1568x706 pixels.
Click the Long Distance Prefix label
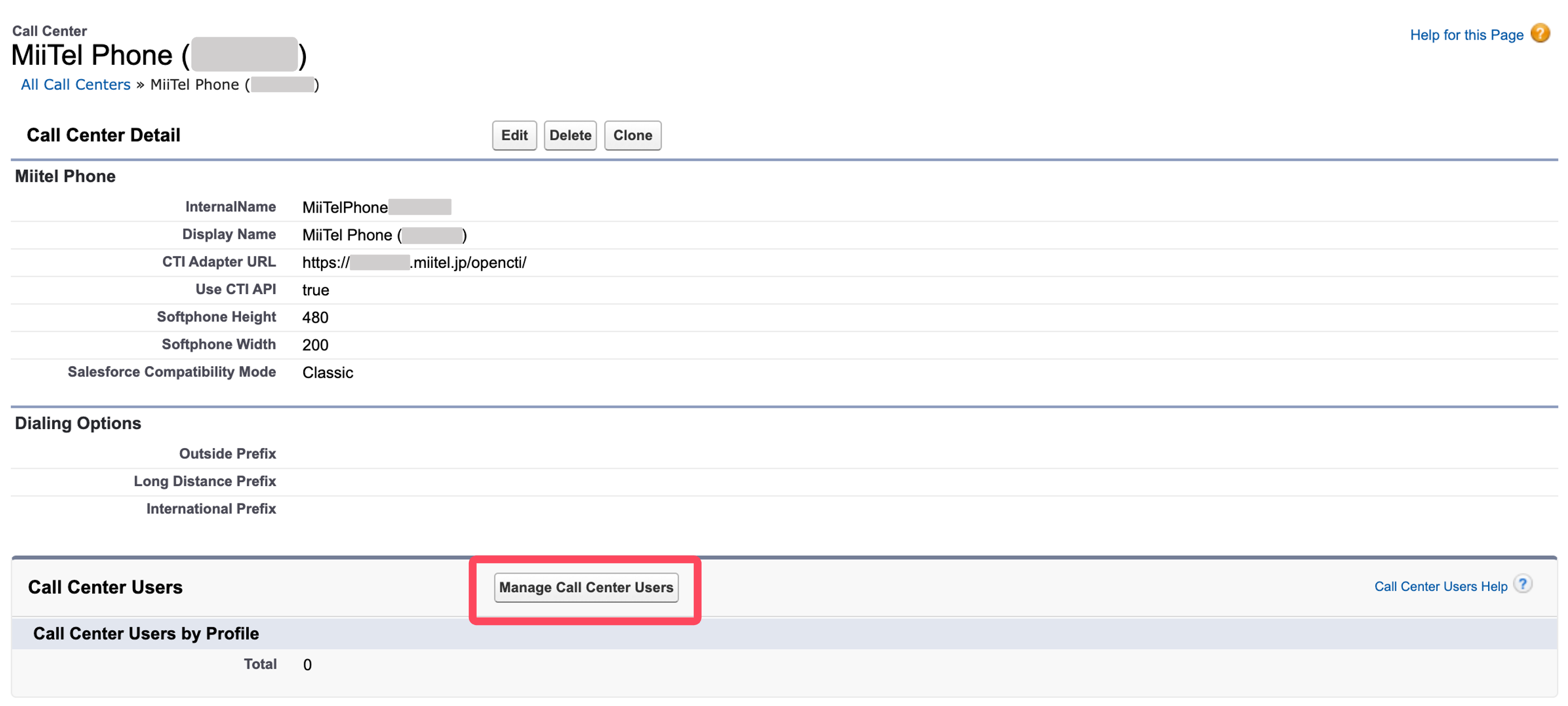(x=204, y=482)
